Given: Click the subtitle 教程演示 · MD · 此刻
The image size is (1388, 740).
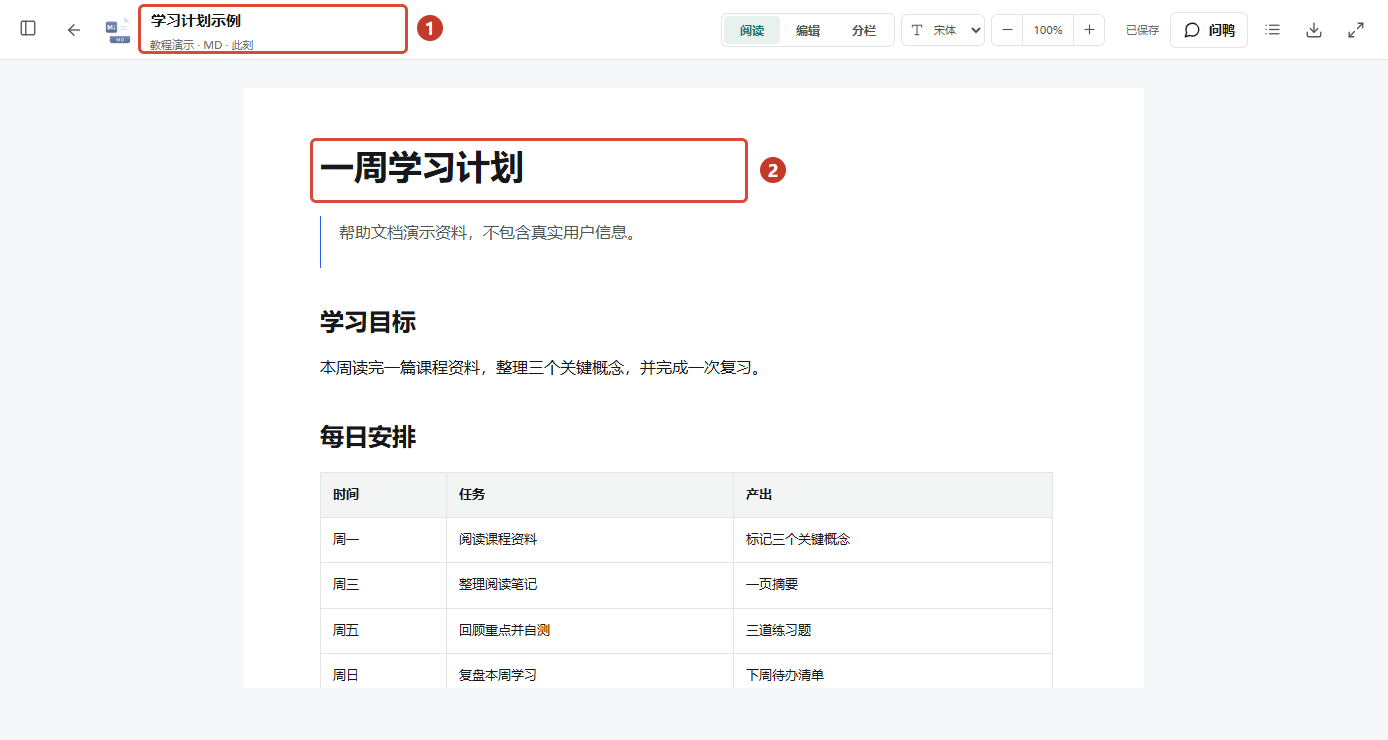Looking at the screenshot, I should pyautogui.click(x=201, y=45).
